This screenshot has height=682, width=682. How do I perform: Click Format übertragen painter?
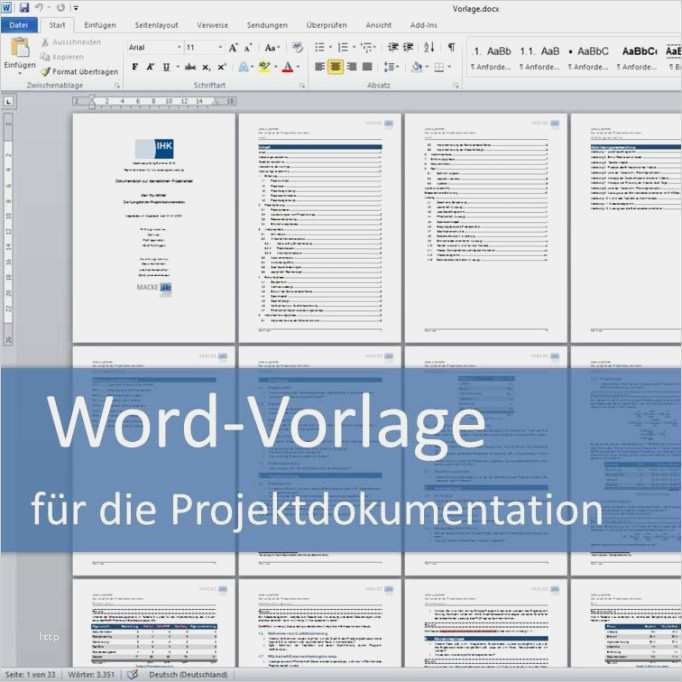pos(79,72)
